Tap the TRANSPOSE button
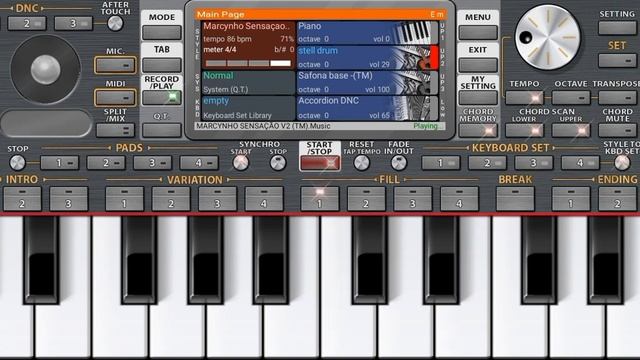The width and height of the screenshot is (640, 360). (618, 98)
